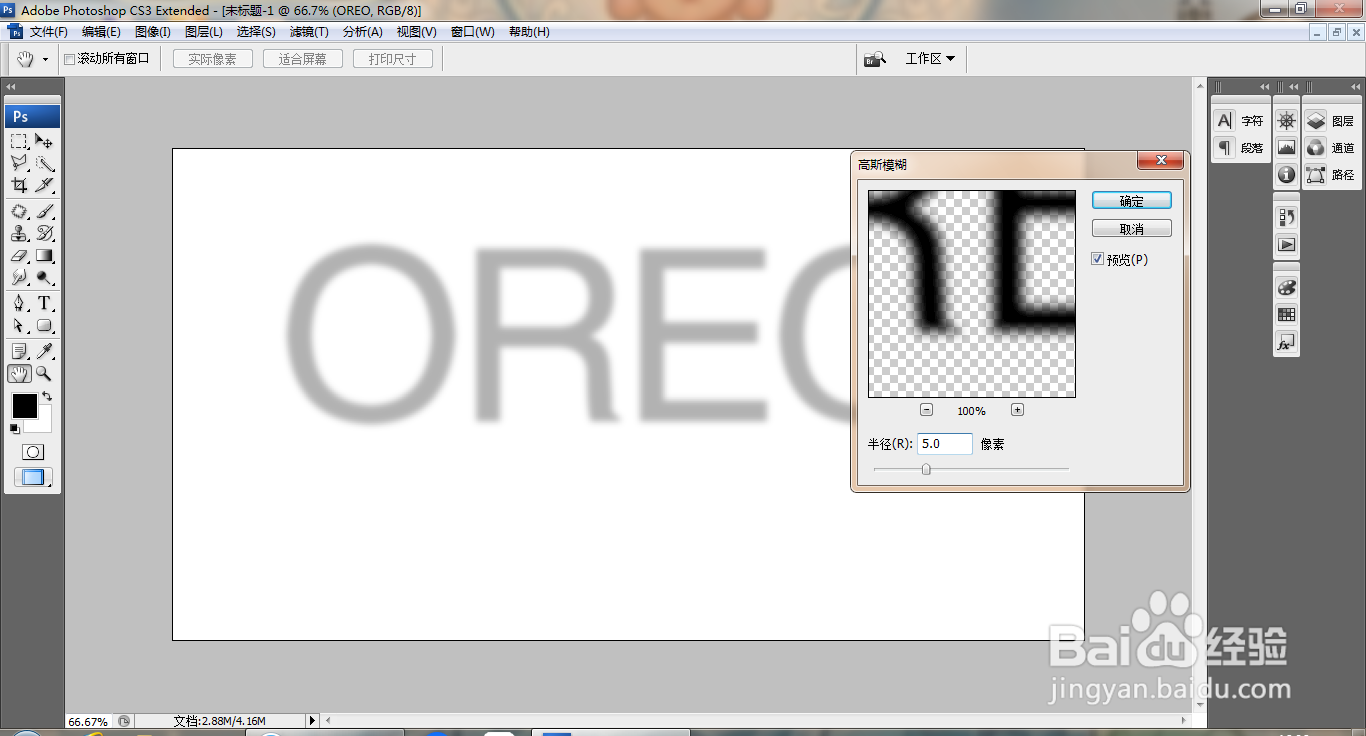Screen dimensions: 1366x736
Task: Select the Crop tool
Action: click(19, 185)
